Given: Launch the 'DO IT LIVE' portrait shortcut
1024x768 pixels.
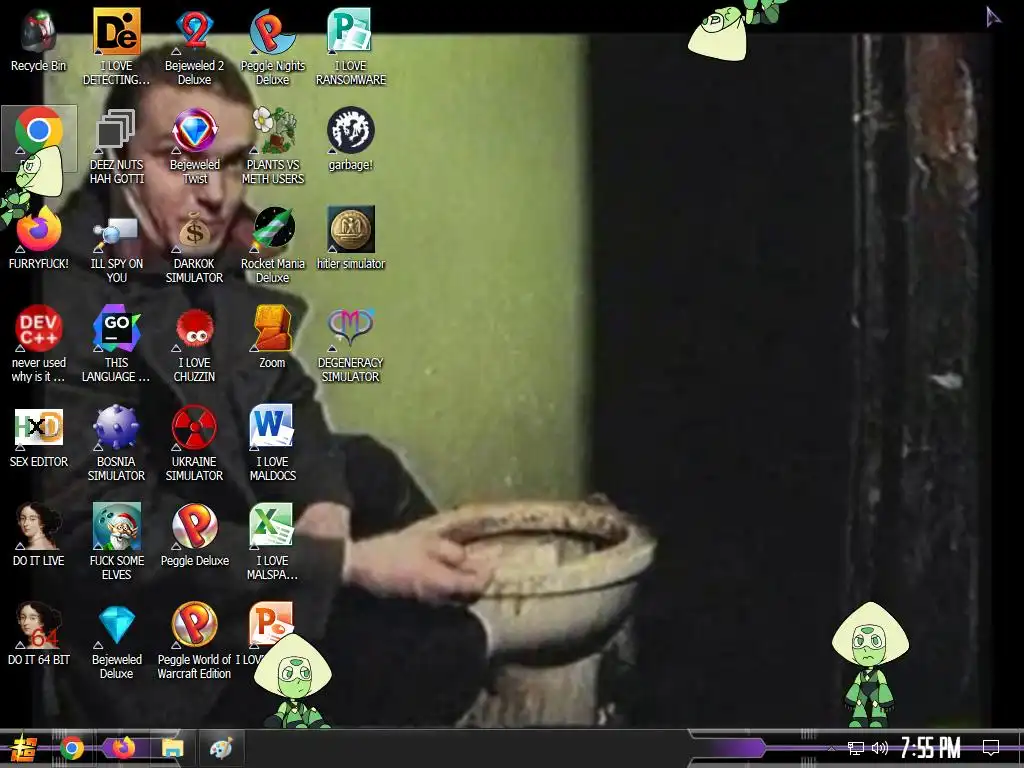Looking at the screenshot, I should point(39,536).
